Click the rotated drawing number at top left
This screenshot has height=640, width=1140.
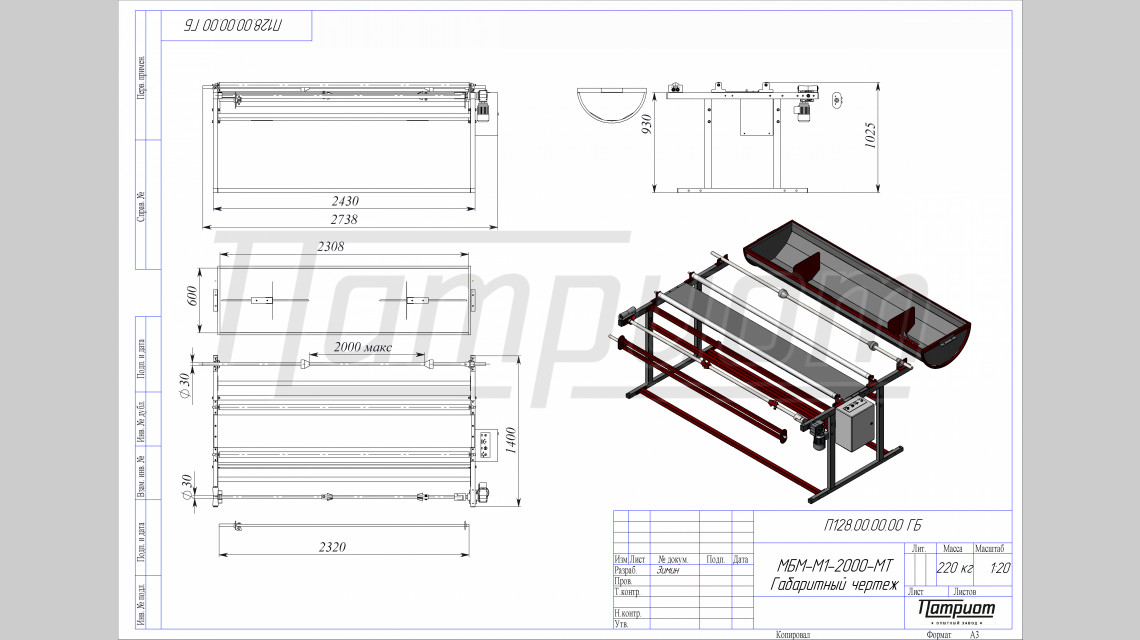coord(227,25)
